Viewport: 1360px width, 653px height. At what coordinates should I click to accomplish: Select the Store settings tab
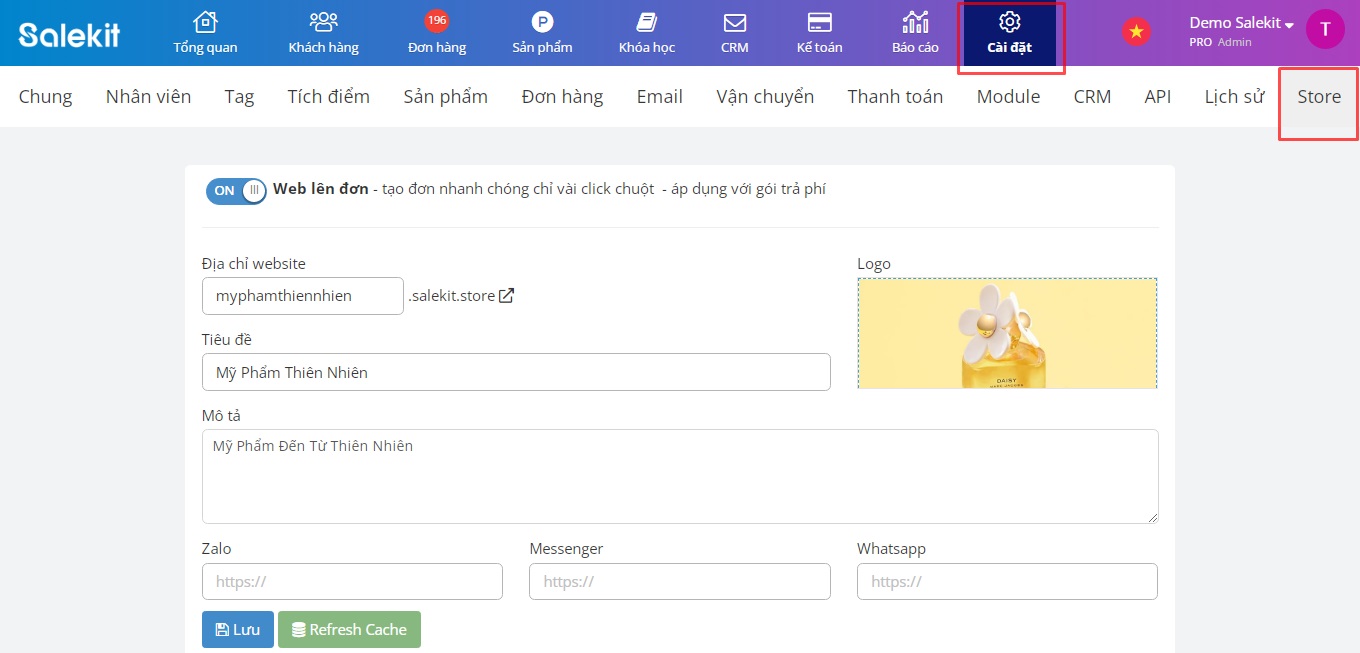(1318, 97)
